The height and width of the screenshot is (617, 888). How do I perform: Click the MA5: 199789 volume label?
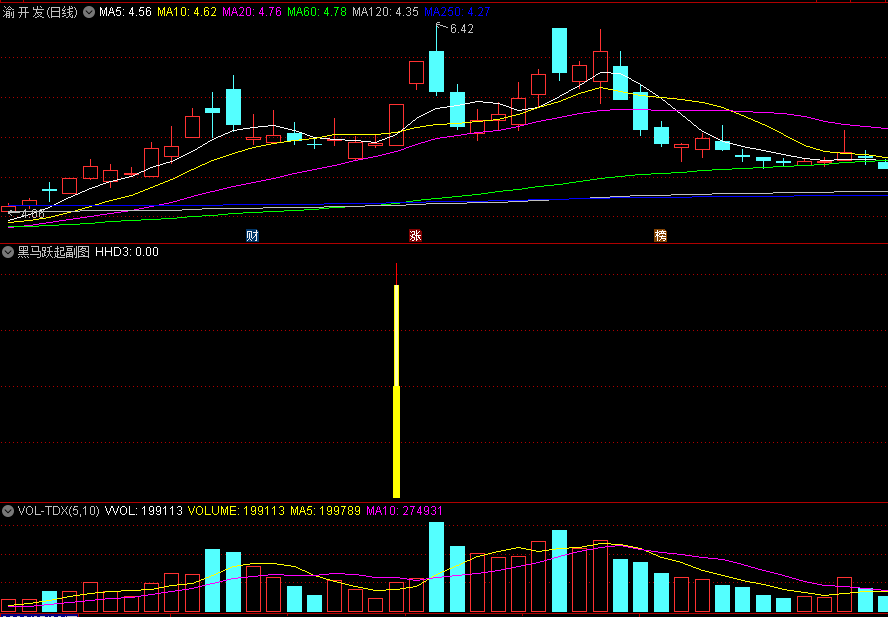(x=326, y=511)
